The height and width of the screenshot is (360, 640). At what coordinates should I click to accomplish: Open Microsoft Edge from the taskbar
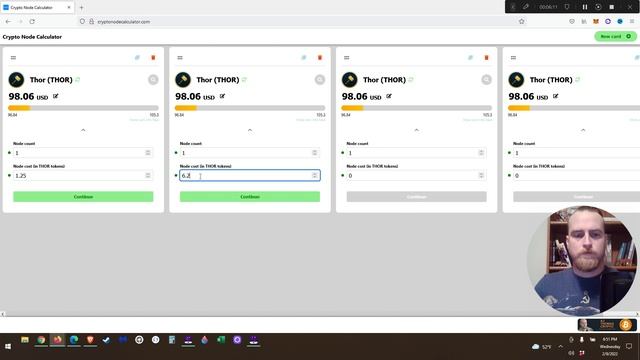pos(74,340)
